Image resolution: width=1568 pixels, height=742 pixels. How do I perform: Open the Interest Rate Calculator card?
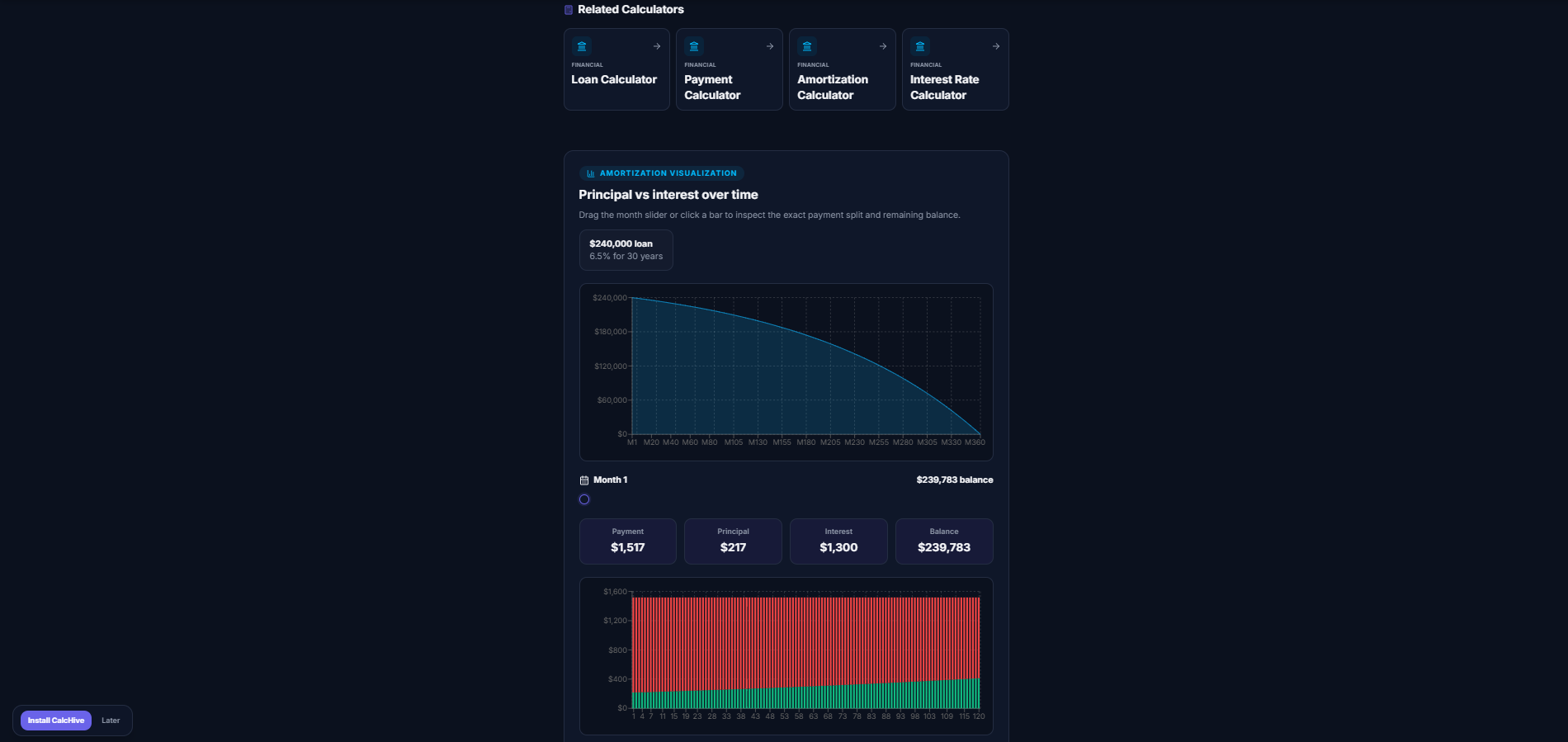coord(956,69)
